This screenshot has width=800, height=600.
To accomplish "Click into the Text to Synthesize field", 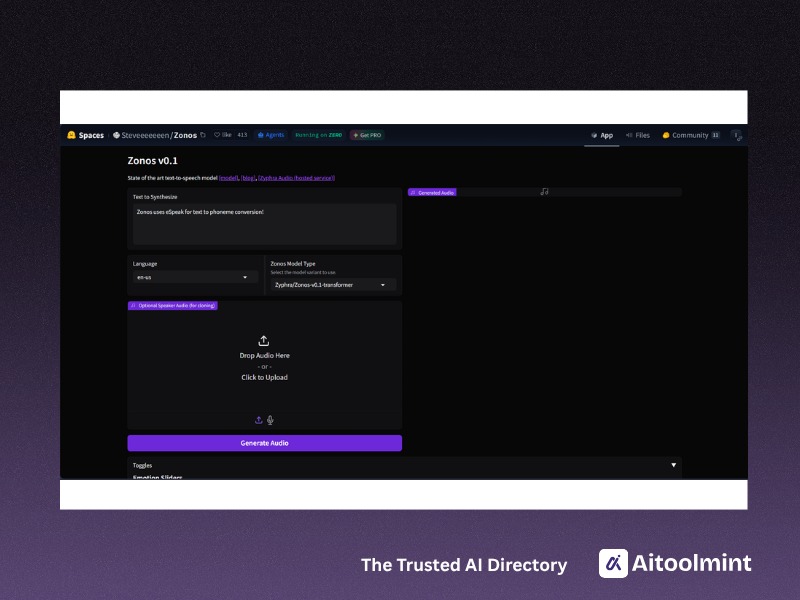I will click(x=264, y=224).
